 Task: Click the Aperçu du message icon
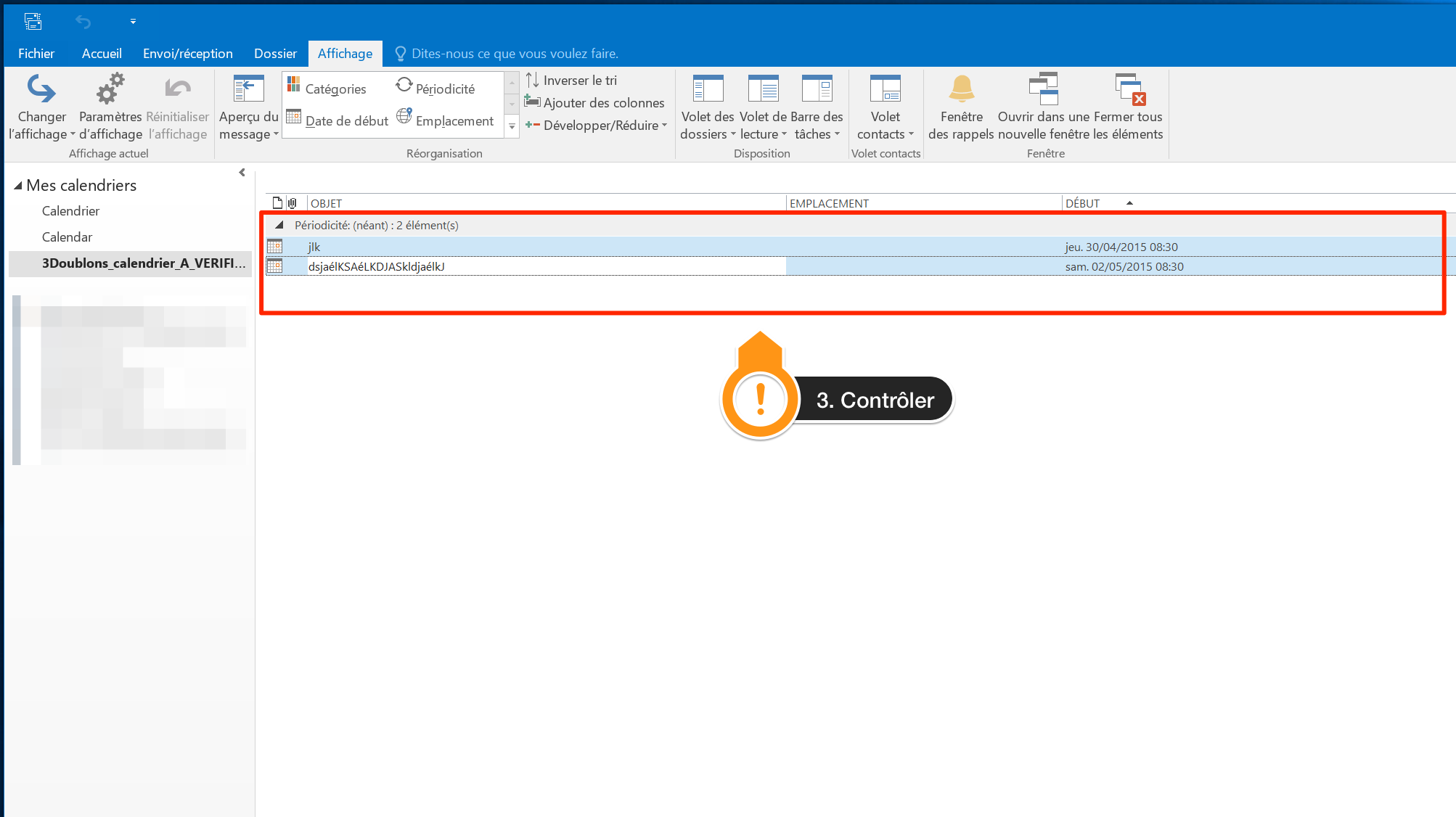[x=248, y=89]
